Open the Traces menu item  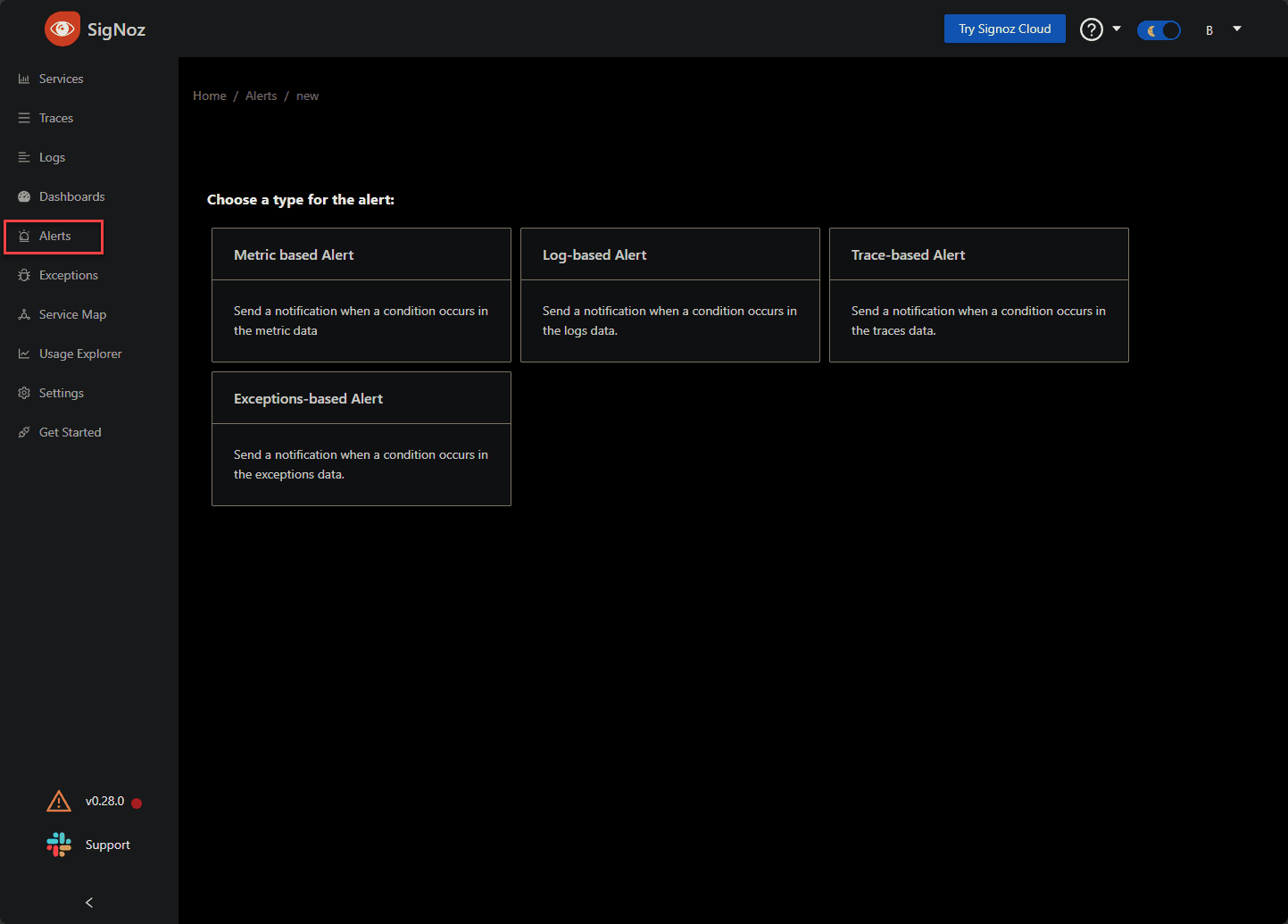click(x=89, y=118)
